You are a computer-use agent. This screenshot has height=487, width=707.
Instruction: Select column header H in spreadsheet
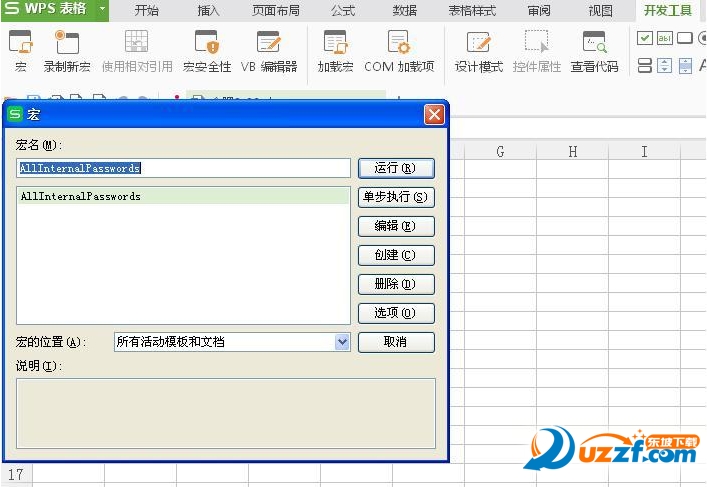(572, 152)
